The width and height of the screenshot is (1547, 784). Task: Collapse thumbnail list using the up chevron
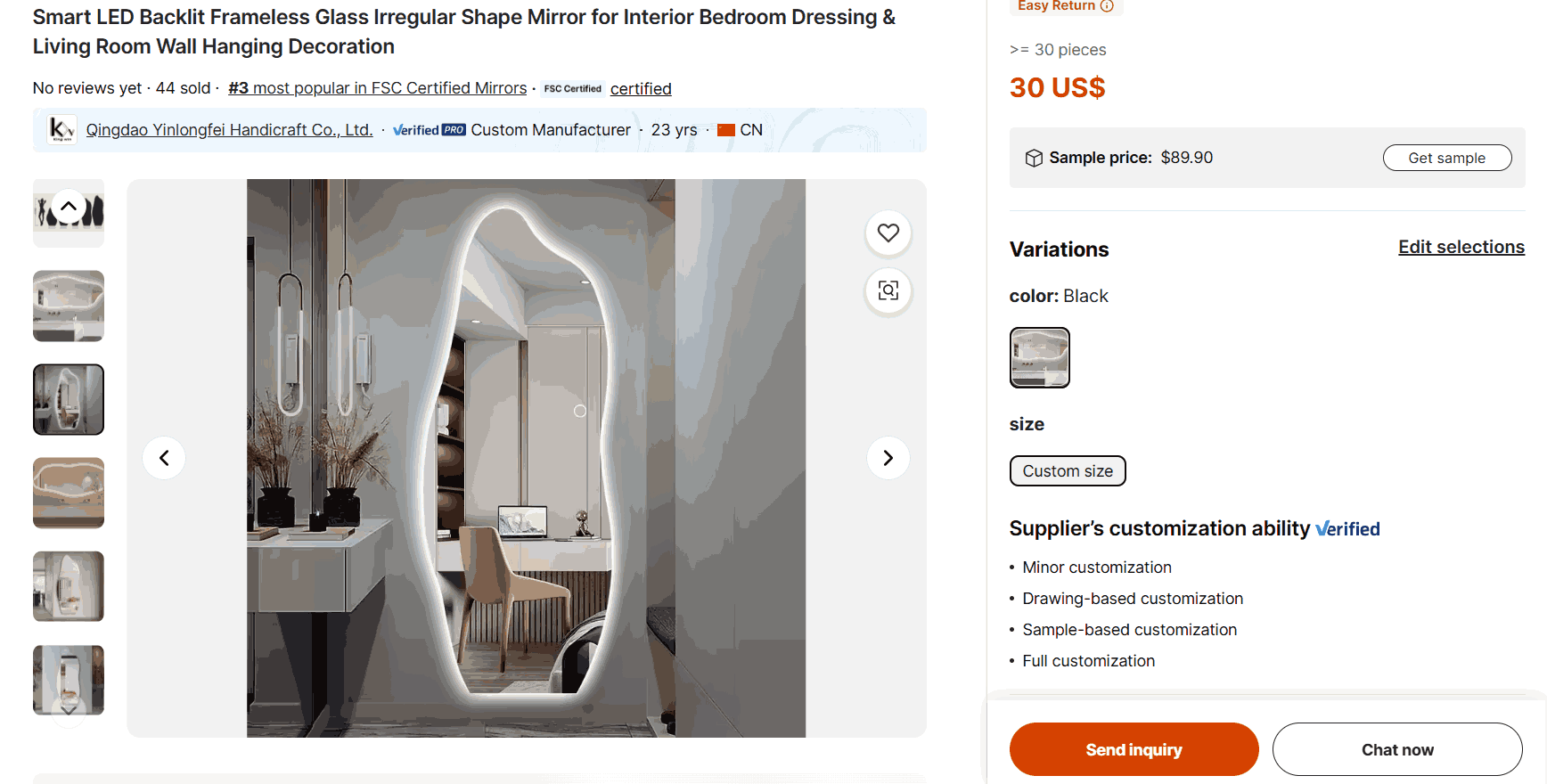69,207
